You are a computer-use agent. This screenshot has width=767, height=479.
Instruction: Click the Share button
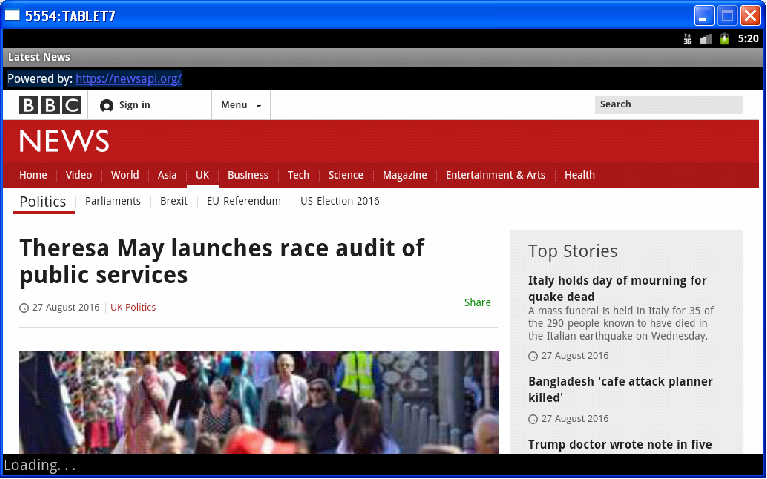477,302
